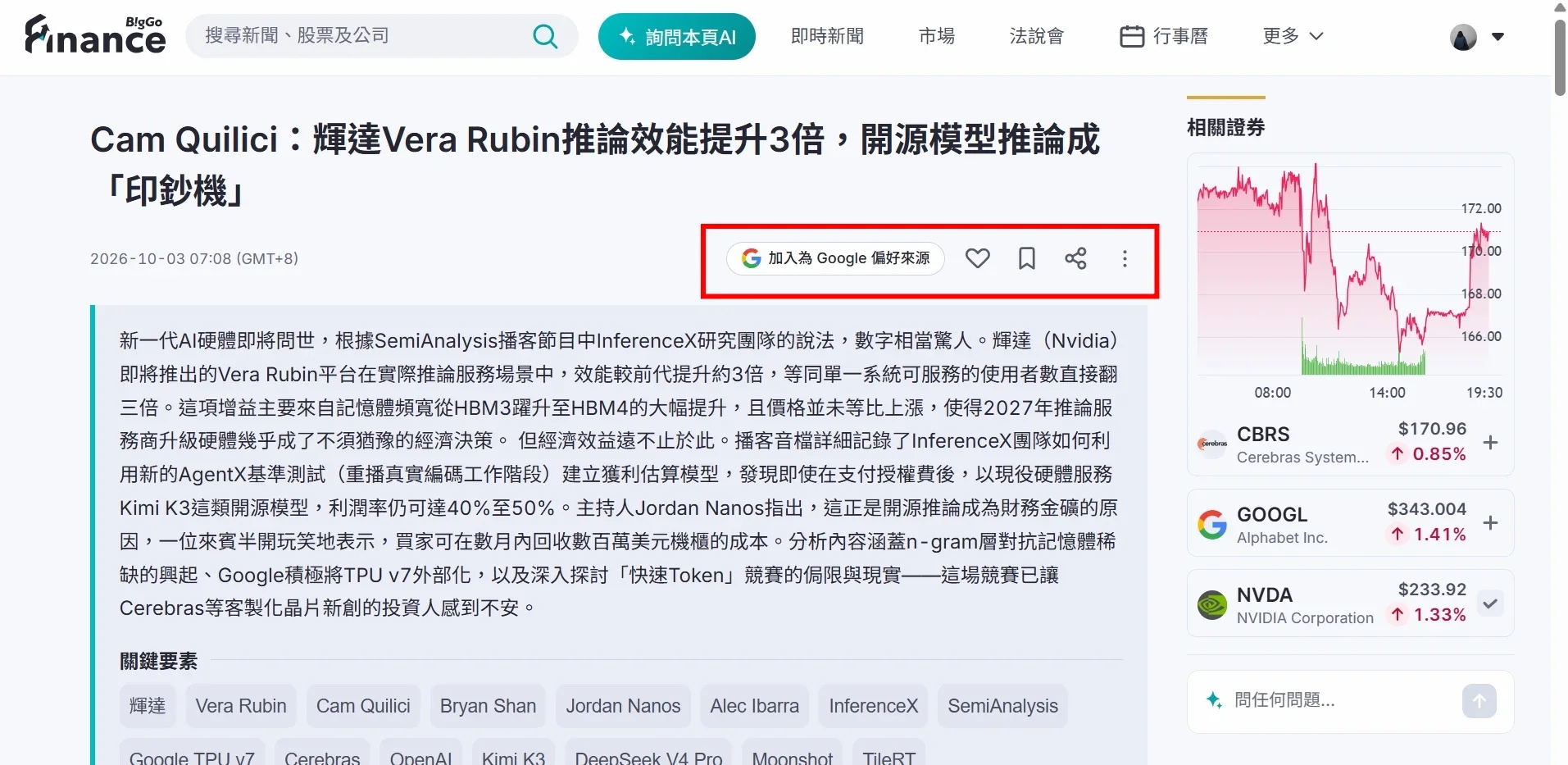Open the share icon options
Viewport: 1568px width, 765px height.
pyautogui.click(x=1075, y=258)
